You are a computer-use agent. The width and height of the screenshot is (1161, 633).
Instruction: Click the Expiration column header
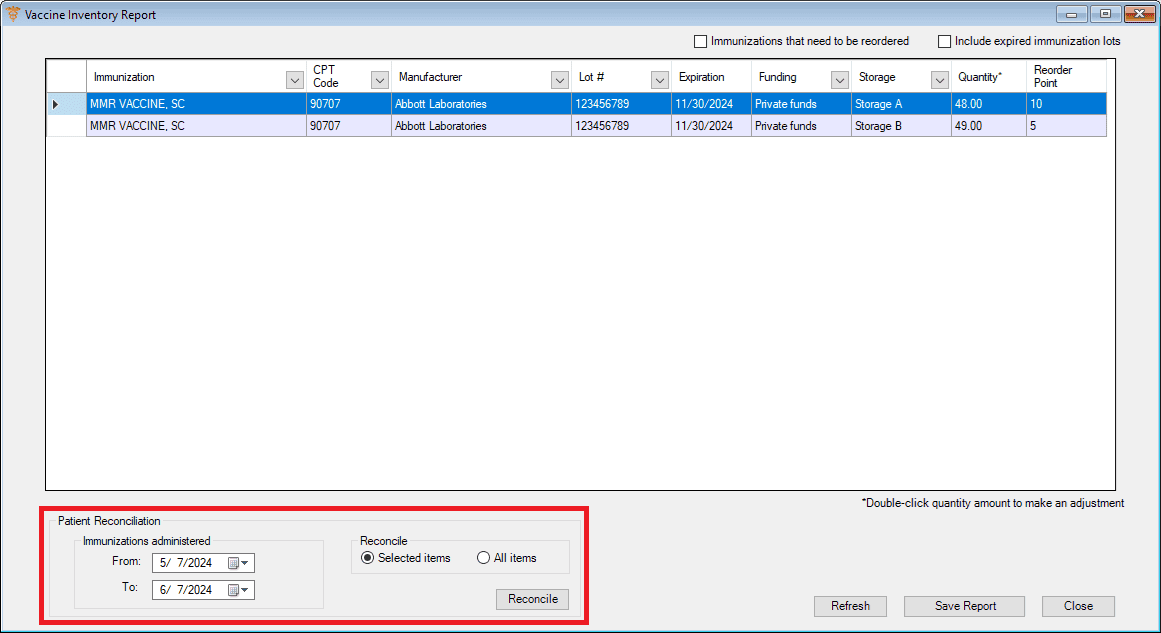[x=711, y=77]
